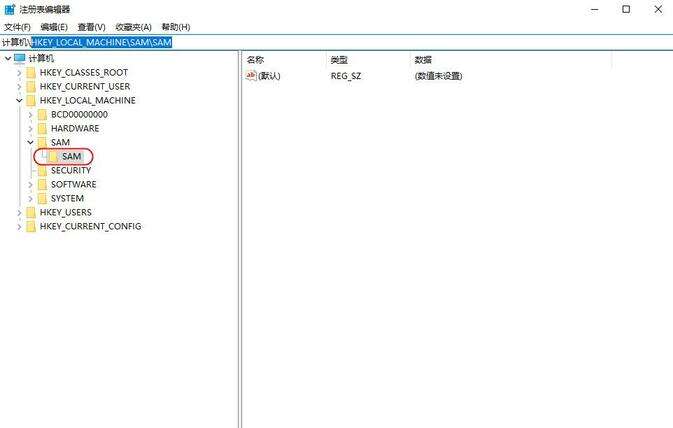Select the SOFTWARE key
Screen dimensions: 673x428
click(x=73, y=185)
